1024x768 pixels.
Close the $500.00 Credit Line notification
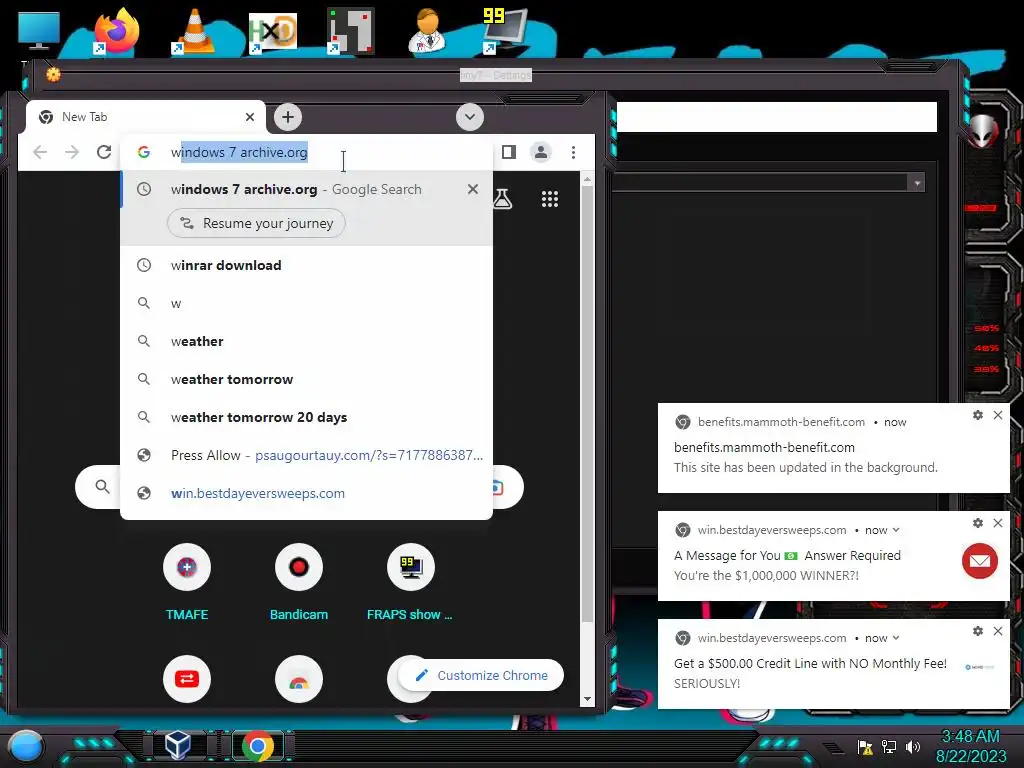998,631
